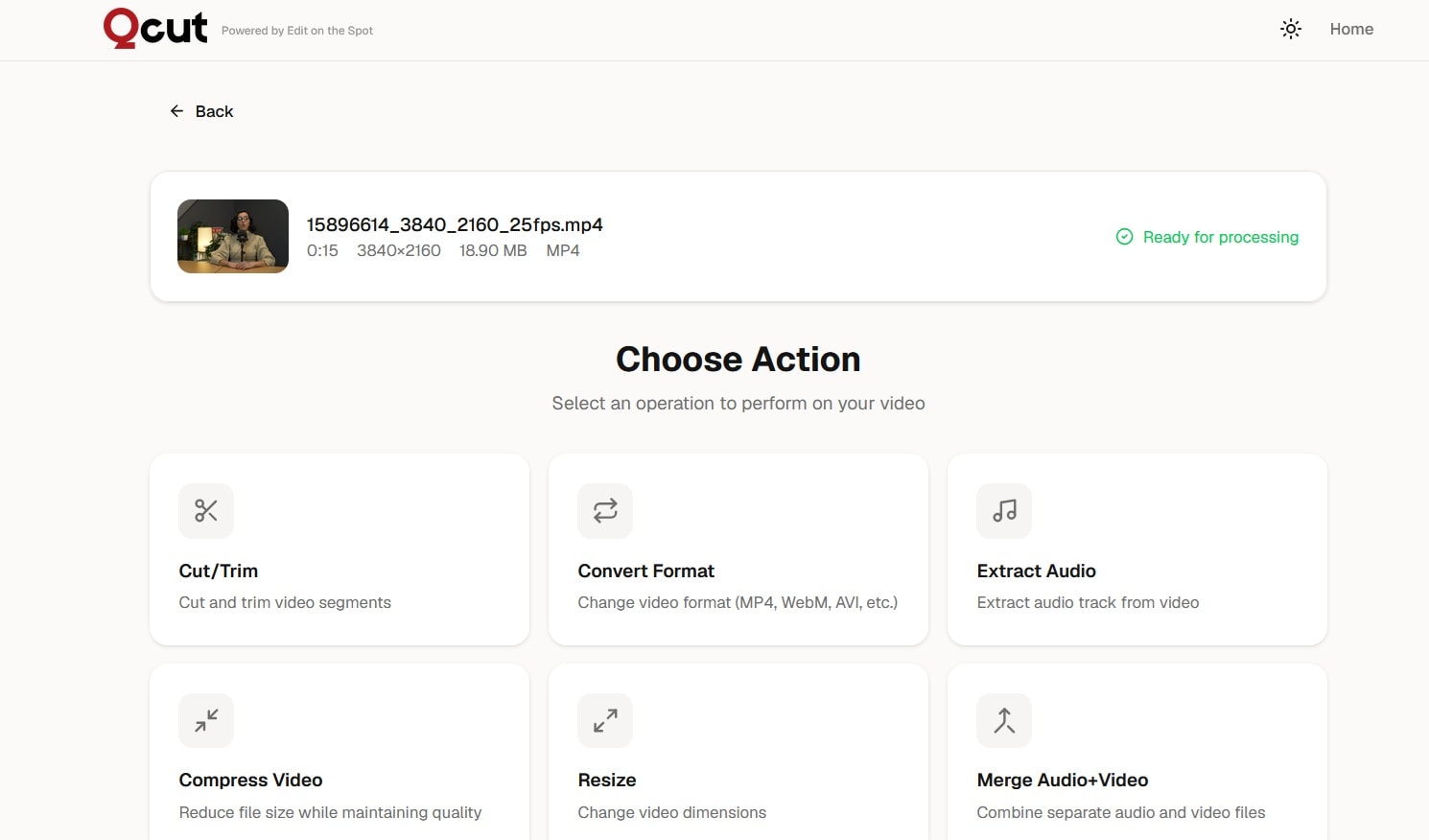Click the scissors Cut/Trim icon

coord(206,510)
